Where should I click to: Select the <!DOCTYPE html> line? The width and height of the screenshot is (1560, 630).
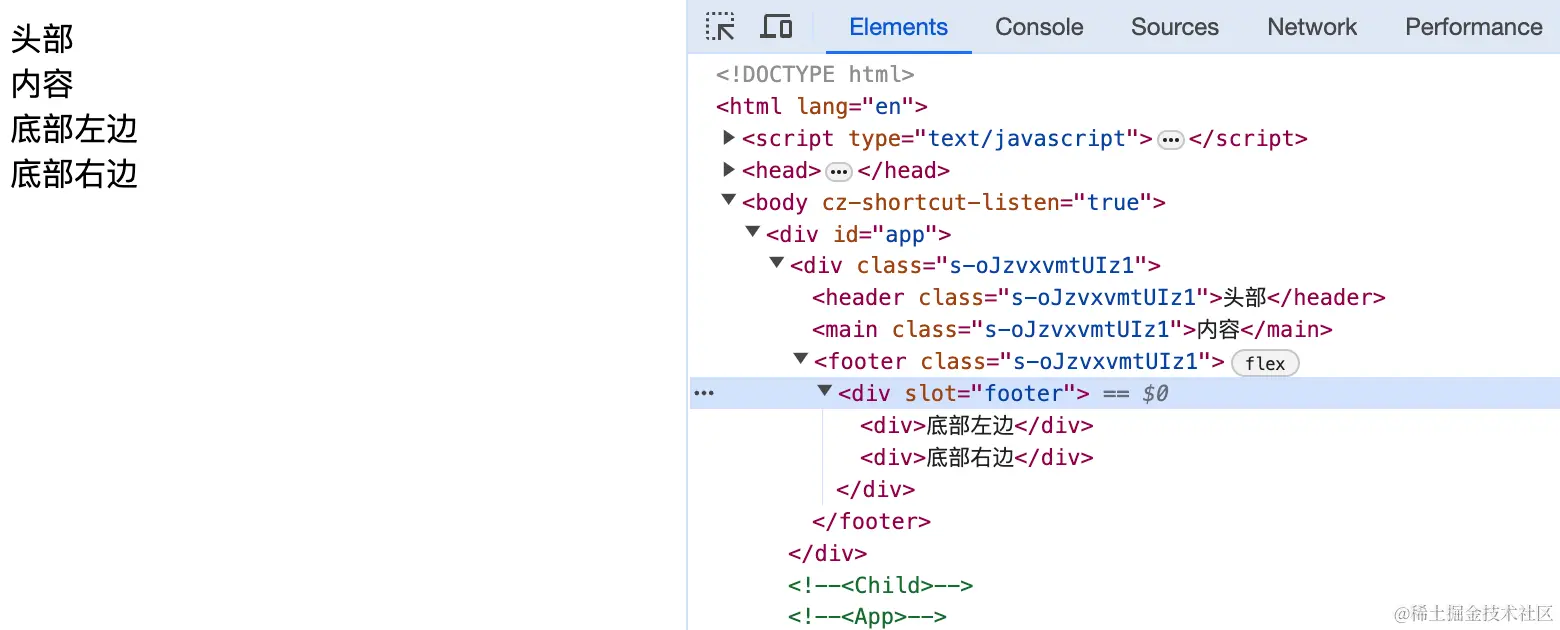click(815, 74)
